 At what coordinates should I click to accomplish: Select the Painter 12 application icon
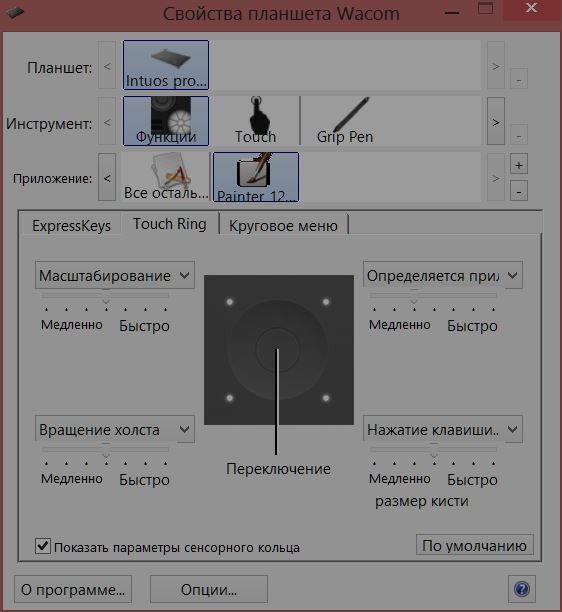[256, 177]
